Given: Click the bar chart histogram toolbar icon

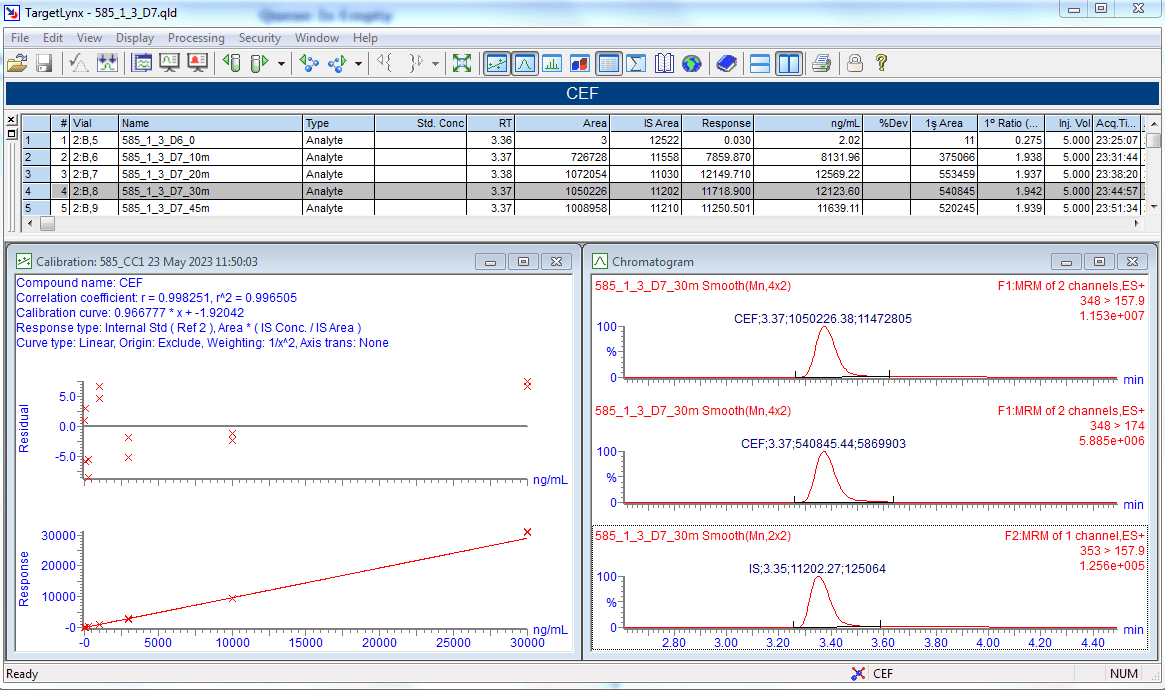Looking at the screenshot, I should click(552, 64).
